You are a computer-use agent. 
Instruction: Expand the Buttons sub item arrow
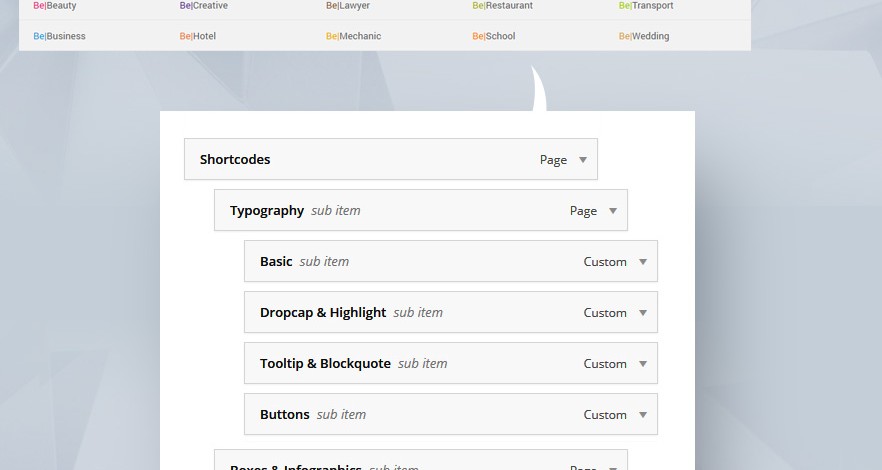point(643,415)
